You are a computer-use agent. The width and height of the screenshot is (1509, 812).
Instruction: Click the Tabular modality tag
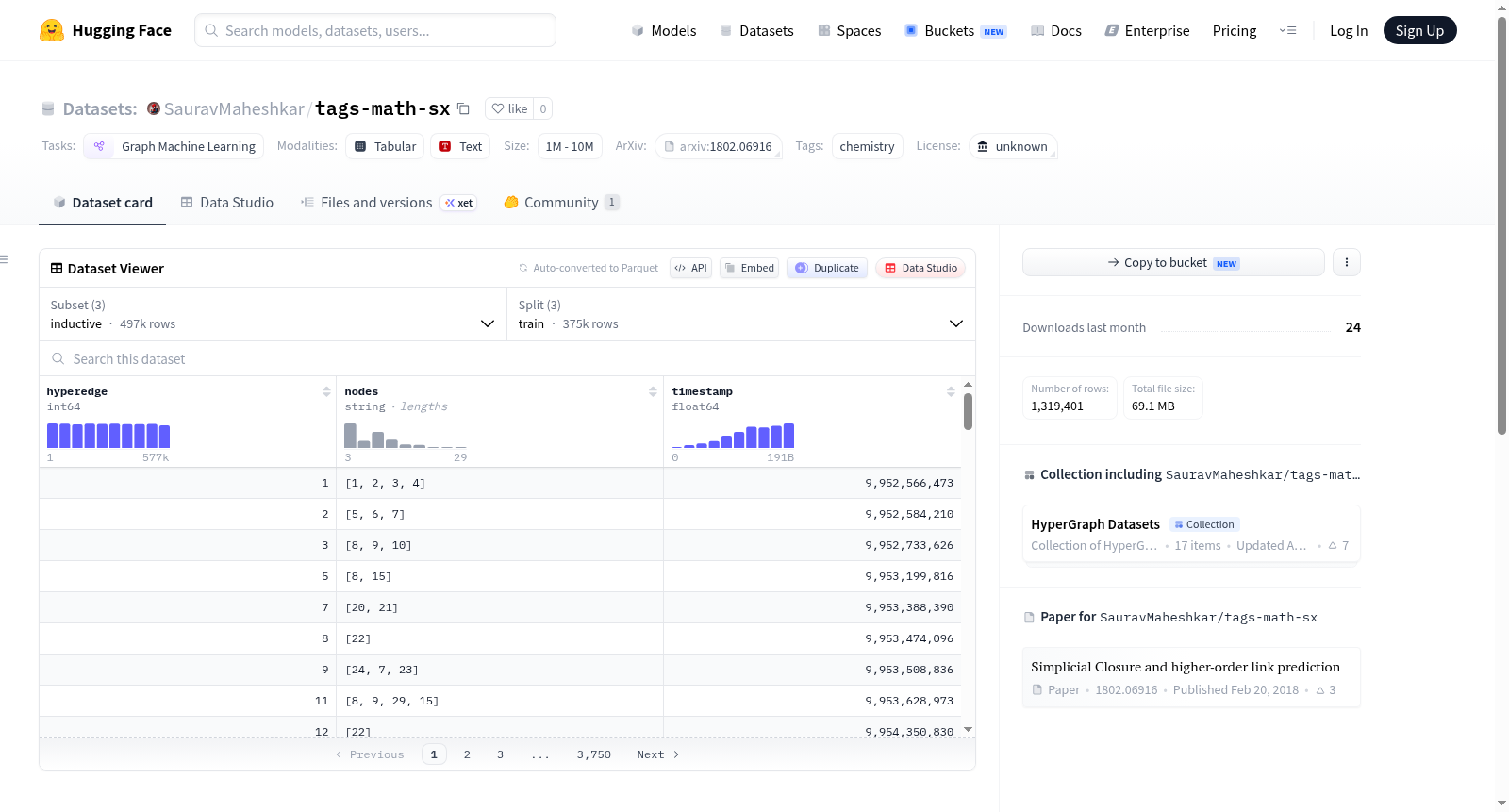385,146
